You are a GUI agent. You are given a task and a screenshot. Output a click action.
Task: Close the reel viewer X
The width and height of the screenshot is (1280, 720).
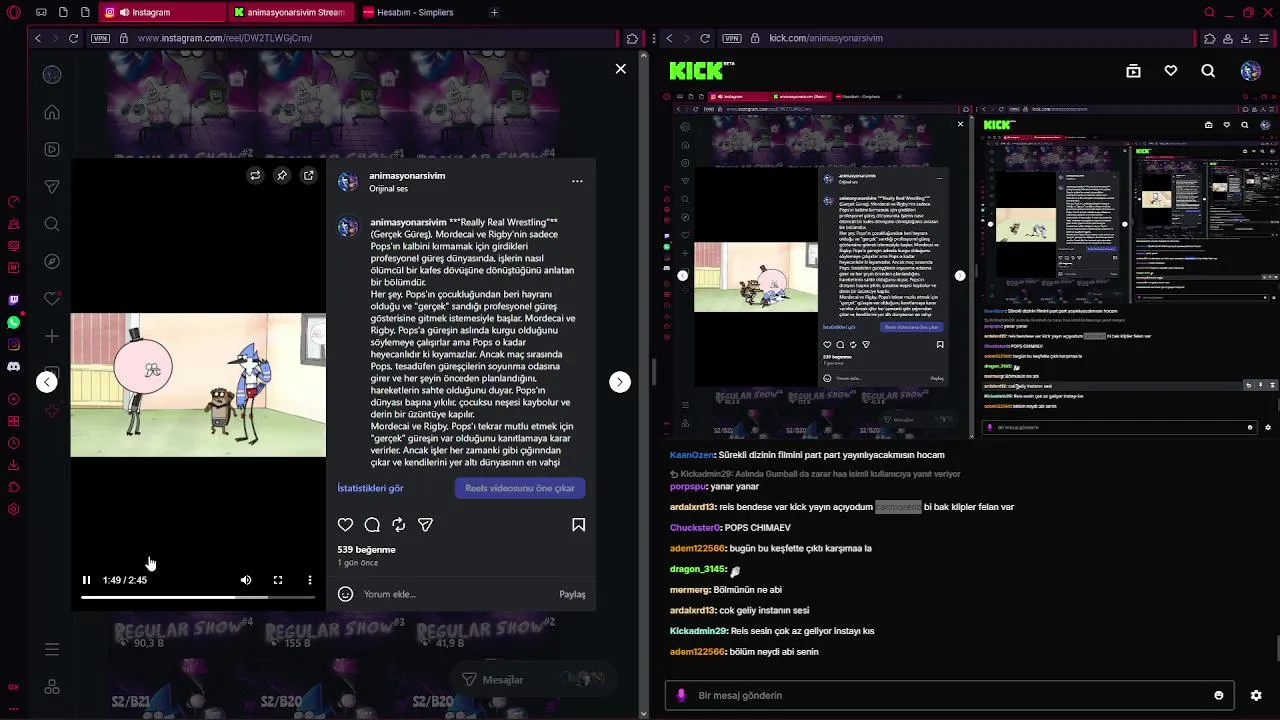[620, 69]
